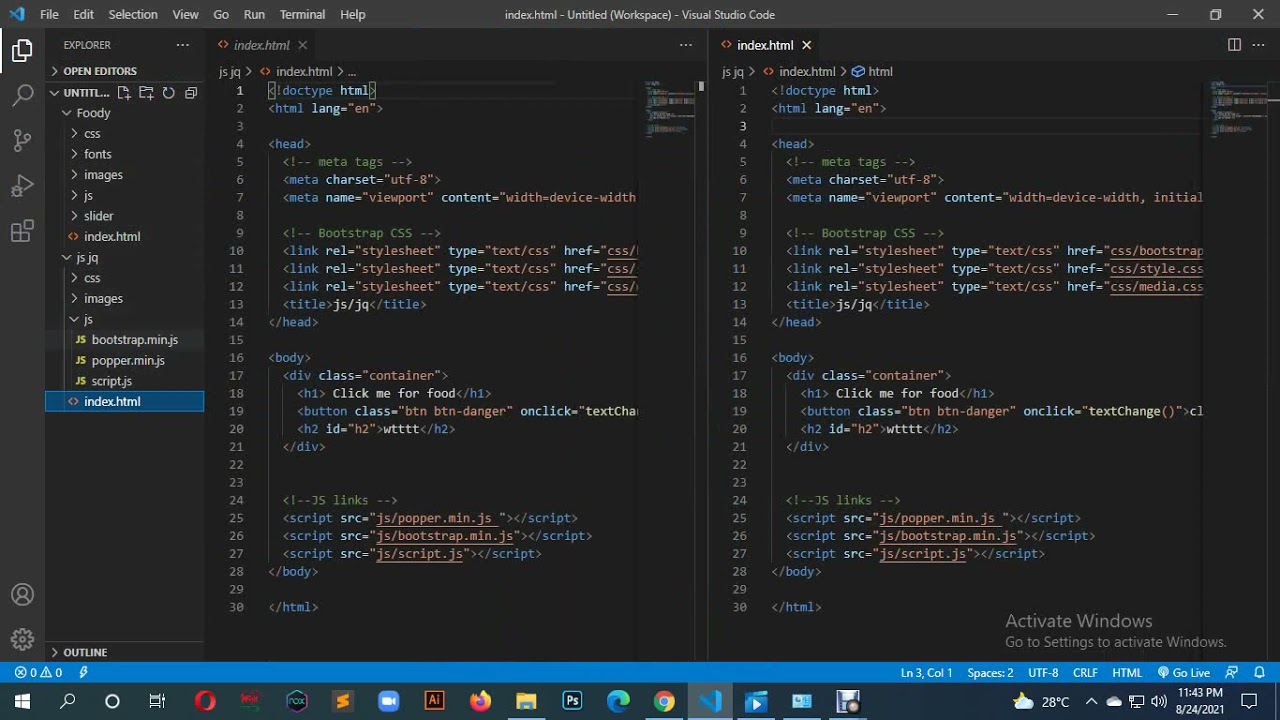Change the end-of-line sequence CRLF
The image size is (1280, 720).
point(1085,673)
